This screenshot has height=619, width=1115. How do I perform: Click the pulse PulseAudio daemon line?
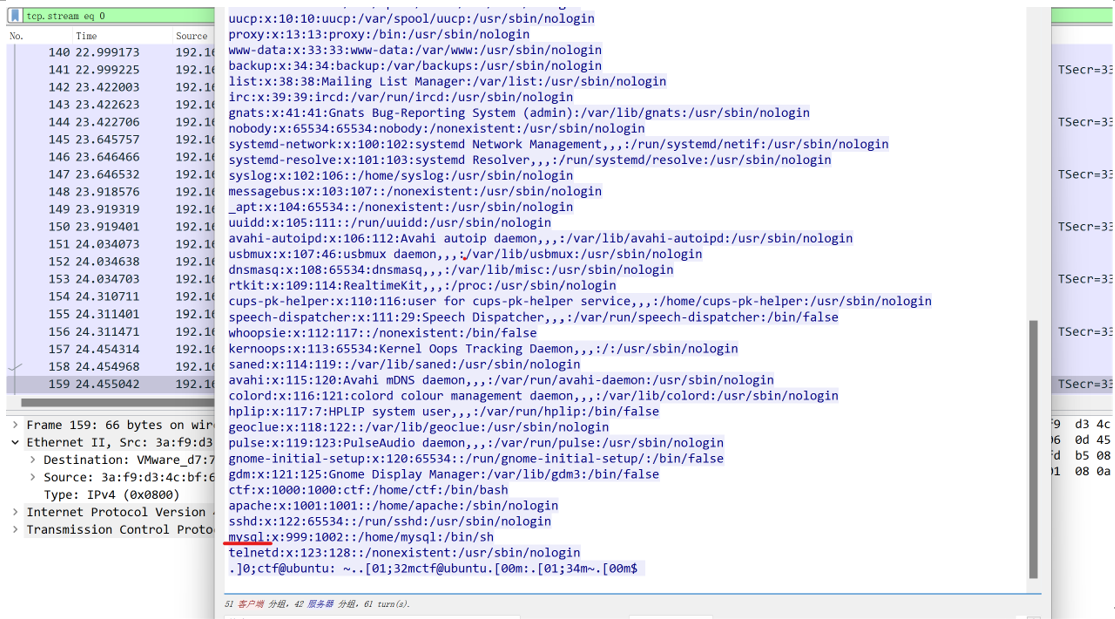point(476,443)
